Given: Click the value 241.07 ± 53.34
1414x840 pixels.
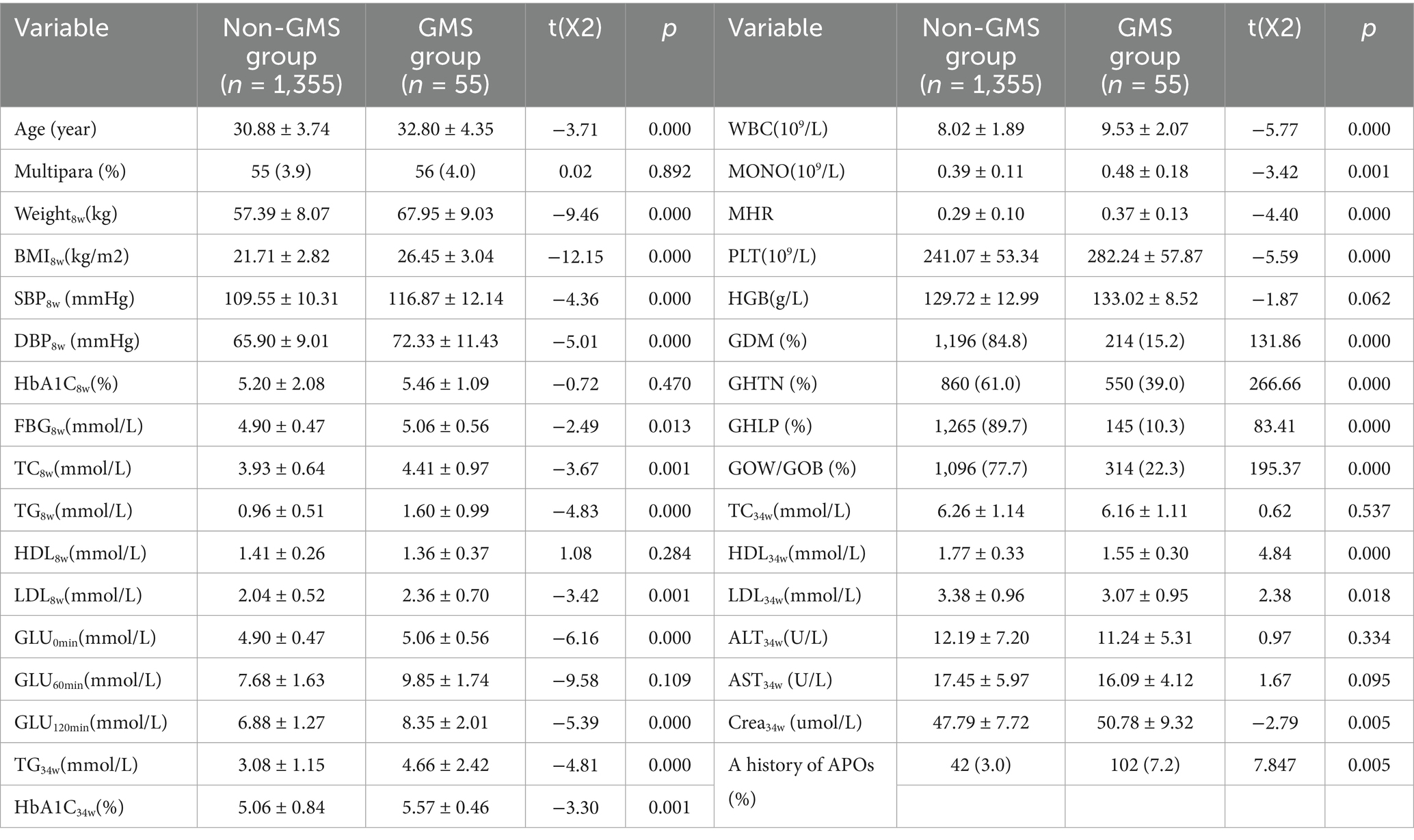Looking at the screenshot, I should tap(981, 256).
